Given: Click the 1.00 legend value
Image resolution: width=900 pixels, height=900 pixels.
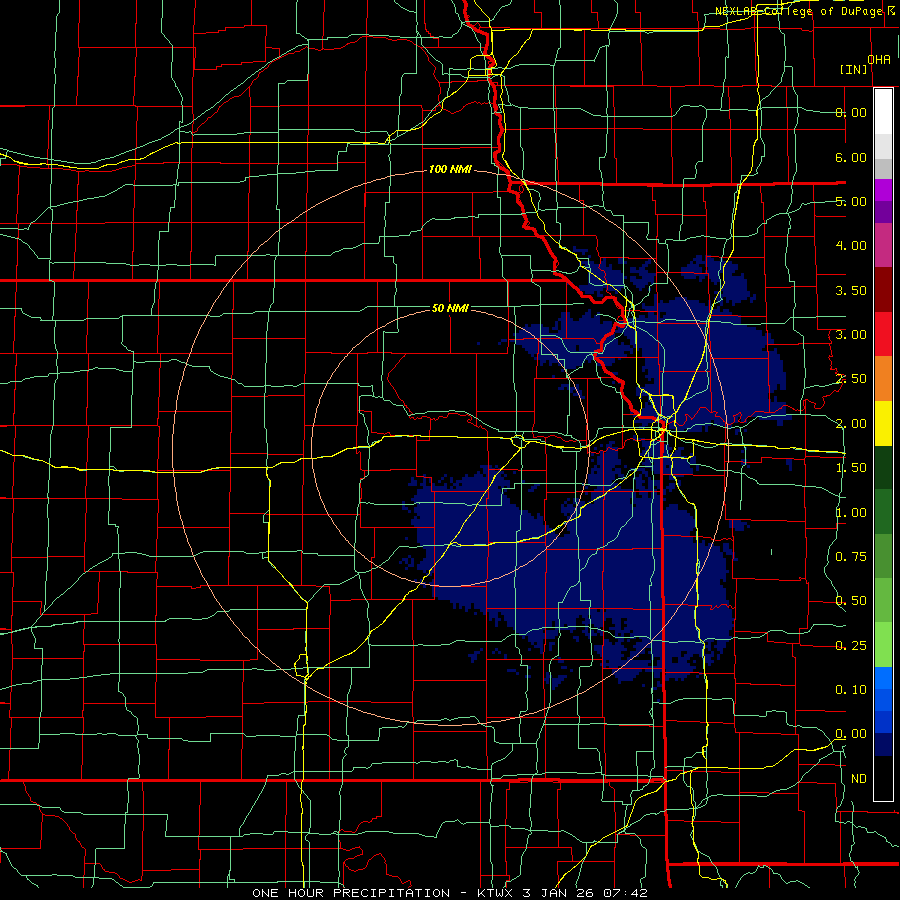Looking at the screenshot, I should (x=851, y=513).
